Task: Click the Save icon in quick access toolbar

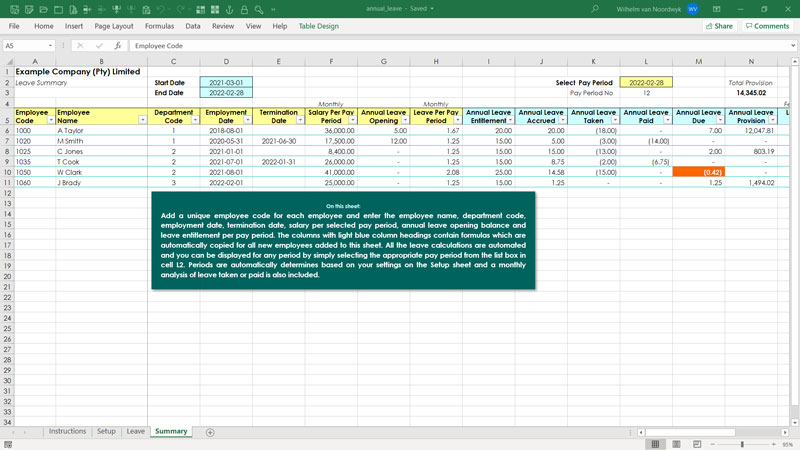Action: [14, 10]
